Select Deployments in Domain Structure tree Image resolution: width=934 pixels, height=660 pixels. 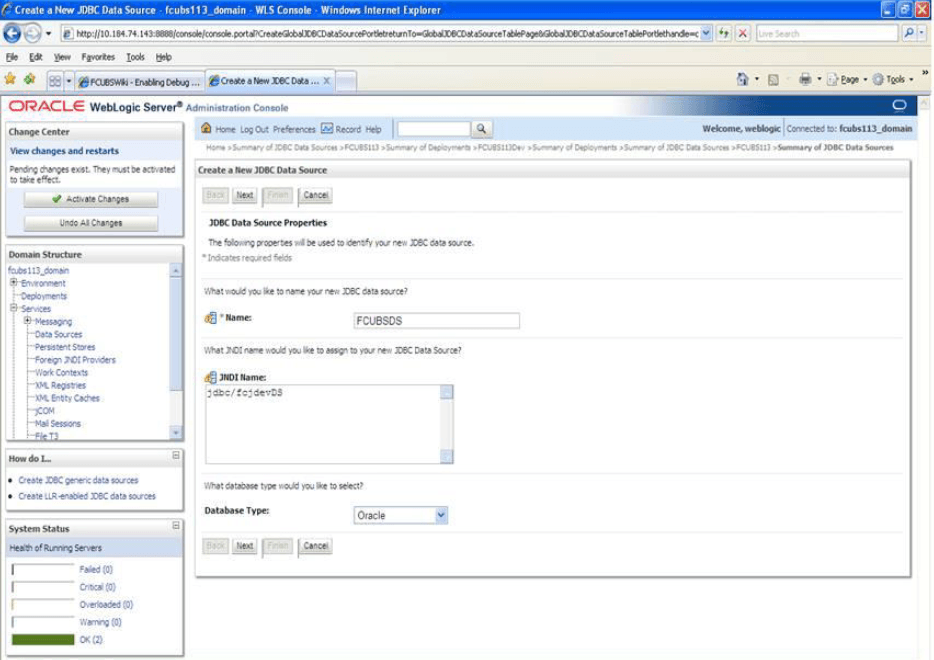point(44,296)
